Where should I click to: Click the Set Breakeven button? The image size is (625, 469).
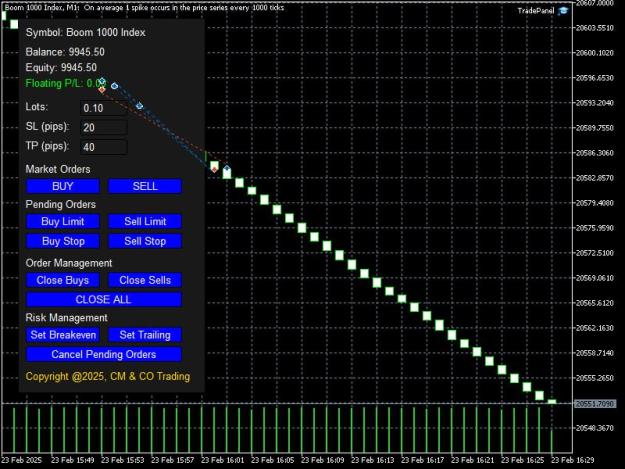[63, 335]
